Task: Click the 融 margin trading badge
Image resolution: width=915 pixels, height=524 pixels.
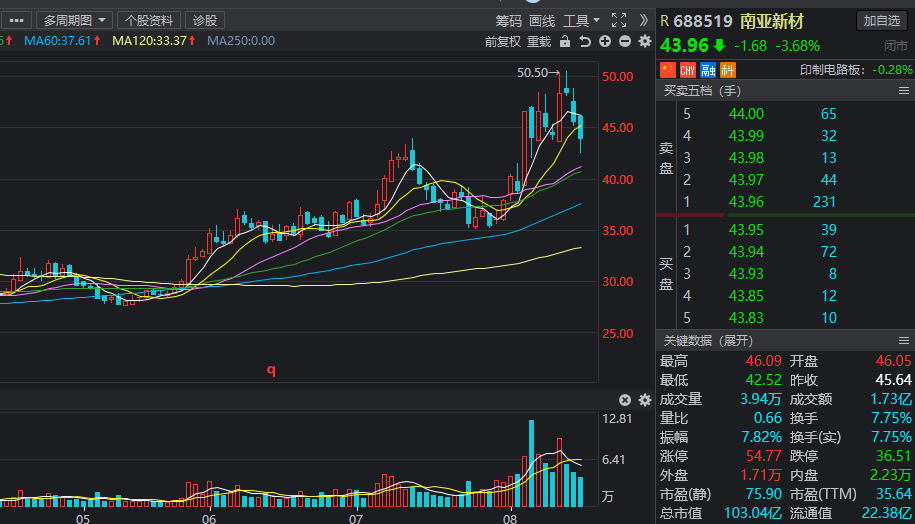Action: click(708, 70)
